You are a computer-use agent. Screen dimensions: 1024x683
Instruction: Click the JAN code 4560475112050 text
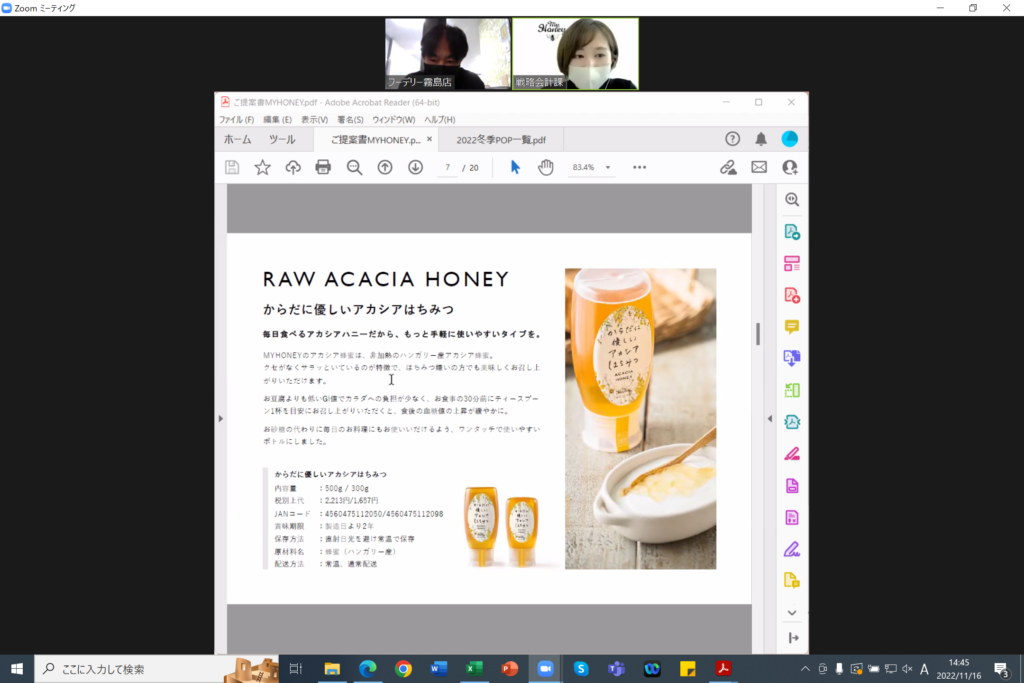point(354,514)
